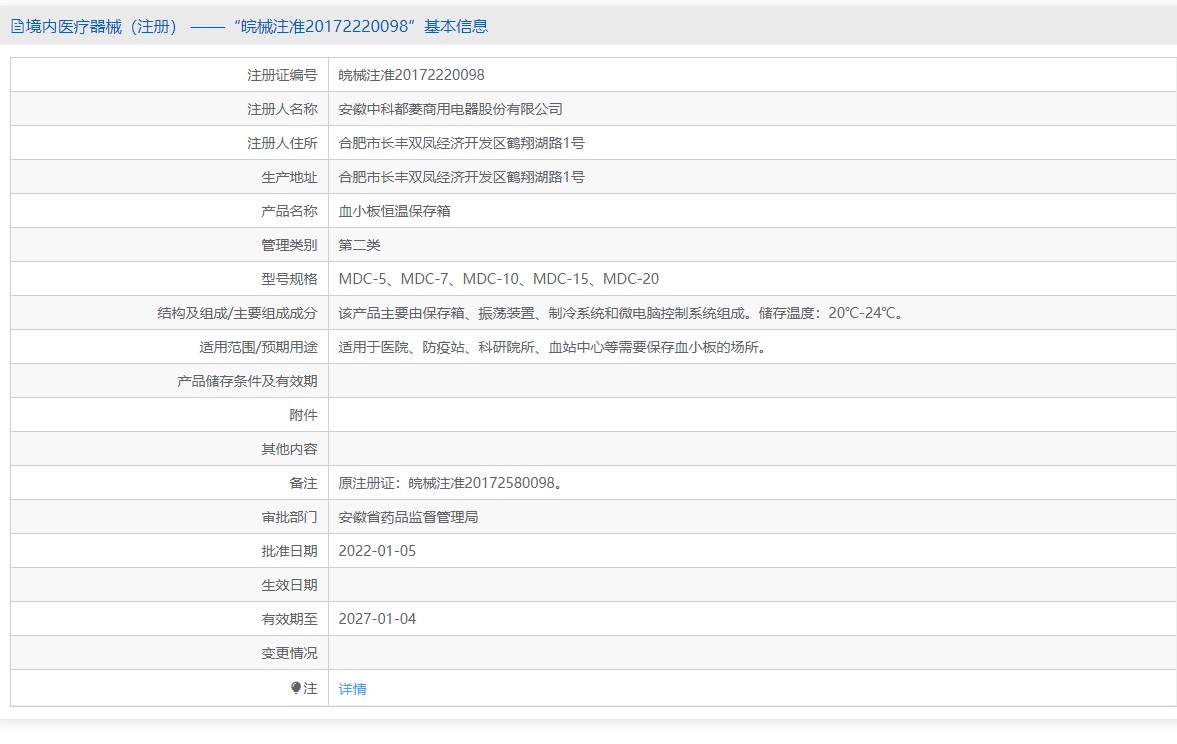The width and height of the screenshot is (1177, 744).
Task: Select the text beginning 适用于医院、防疫站
Action: pyautogui.click(x=554, y=347)
